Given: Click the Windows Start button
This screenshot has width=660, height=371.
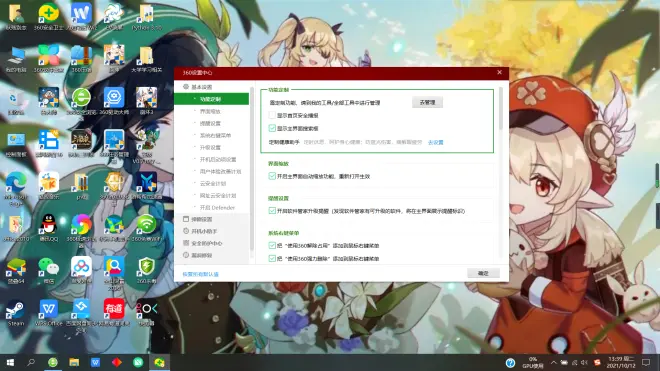Looking at the screenshot, I should tap(10, 363).
